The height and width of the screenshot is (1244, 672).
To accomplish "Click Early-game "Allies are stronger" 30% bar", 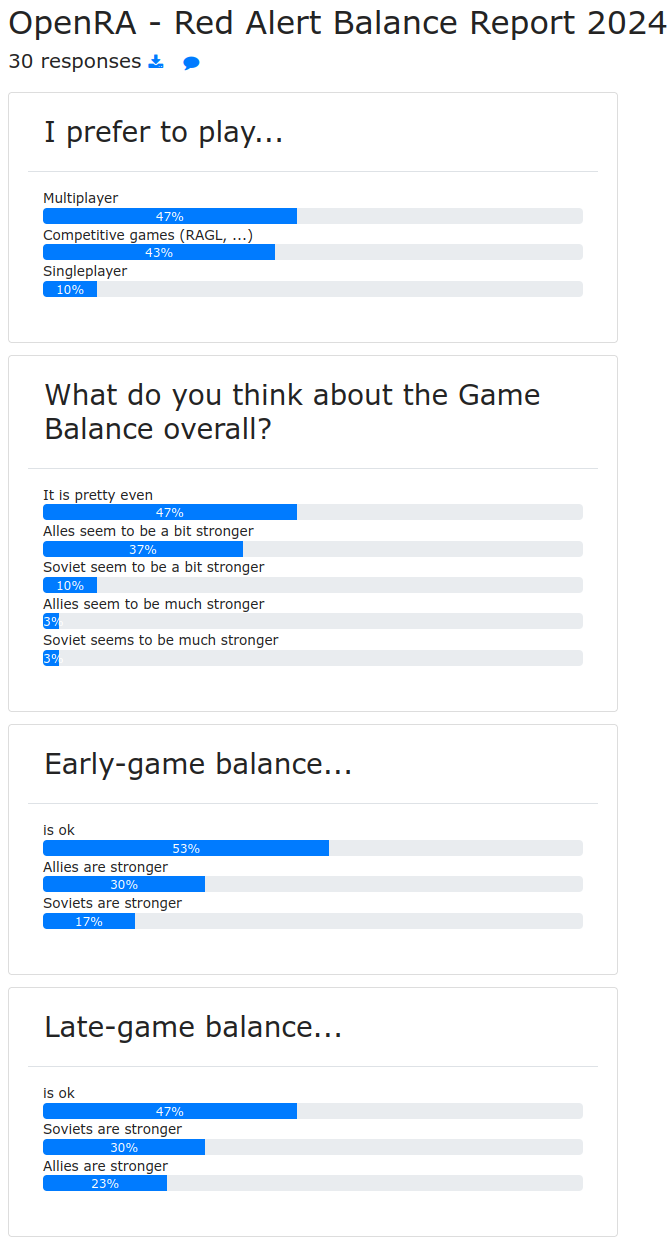I will coord(124,884).
